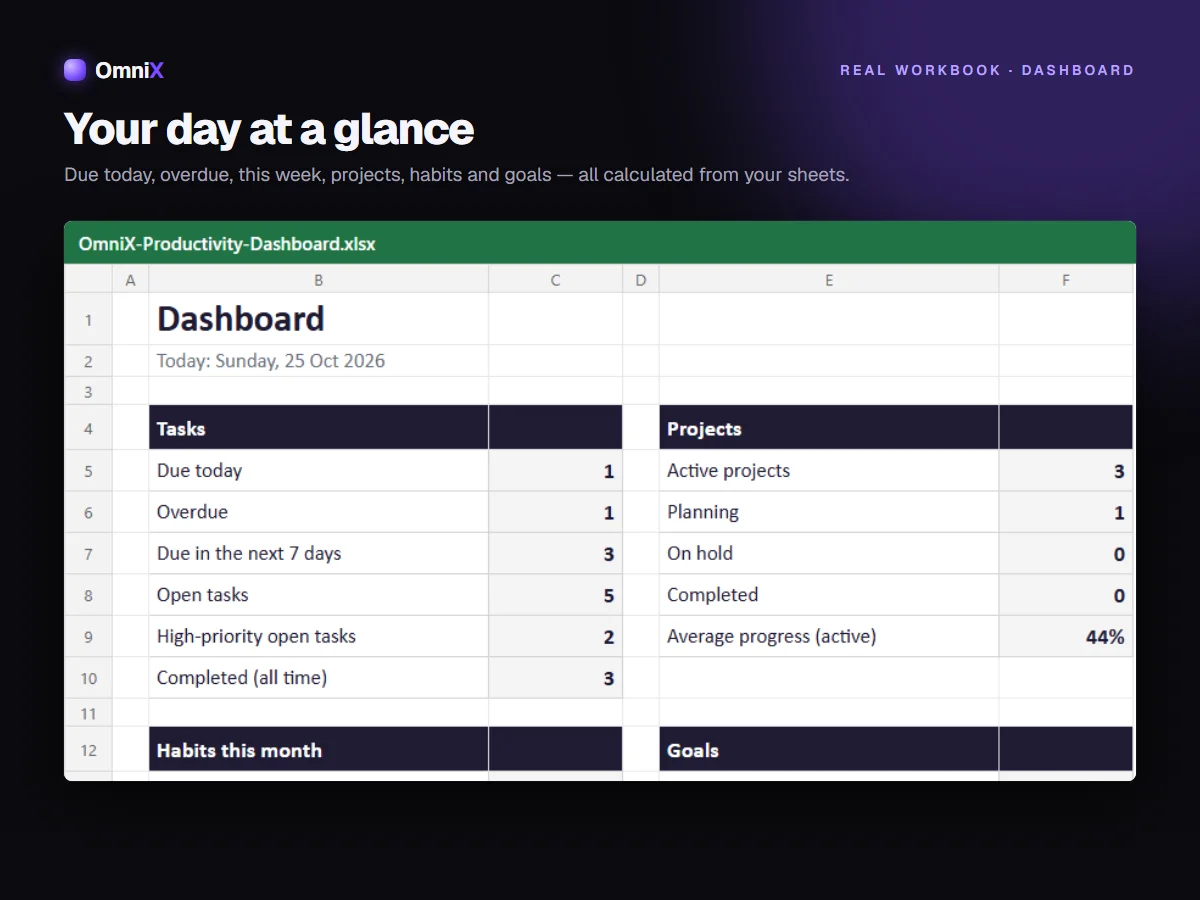This screenshot has height=900, width=1200.
Task: Click the value beside 'Completed (all time)'
Action: coord(555,678)
